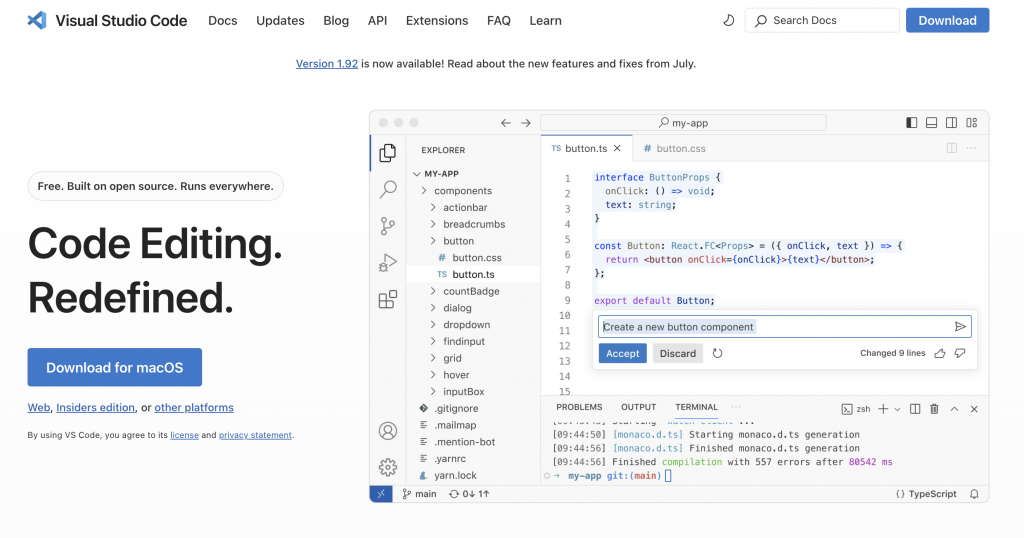Click the split editor icon

[952, 148]
